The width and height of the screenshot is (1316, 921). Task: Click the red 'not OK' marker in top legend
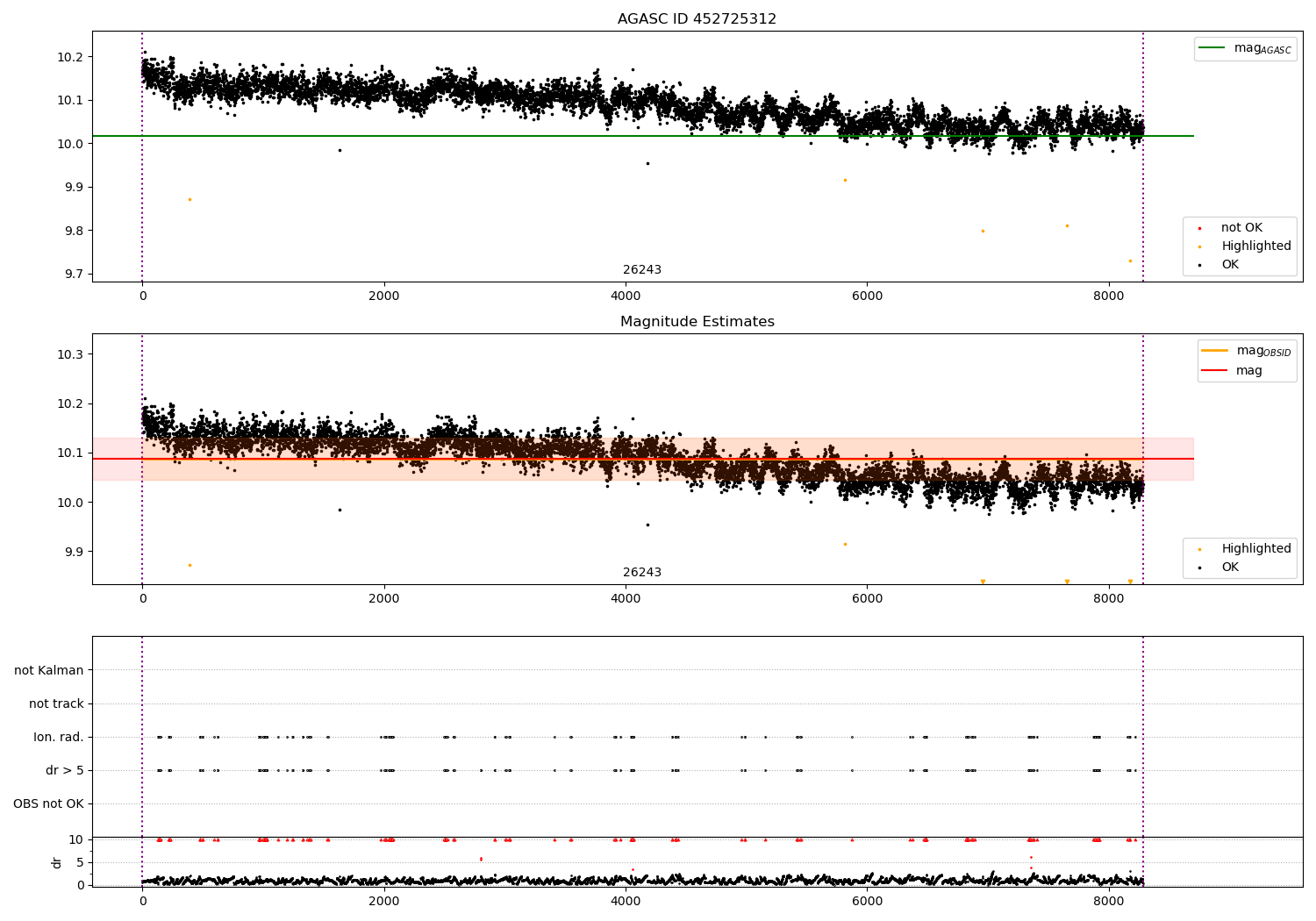1199,229
